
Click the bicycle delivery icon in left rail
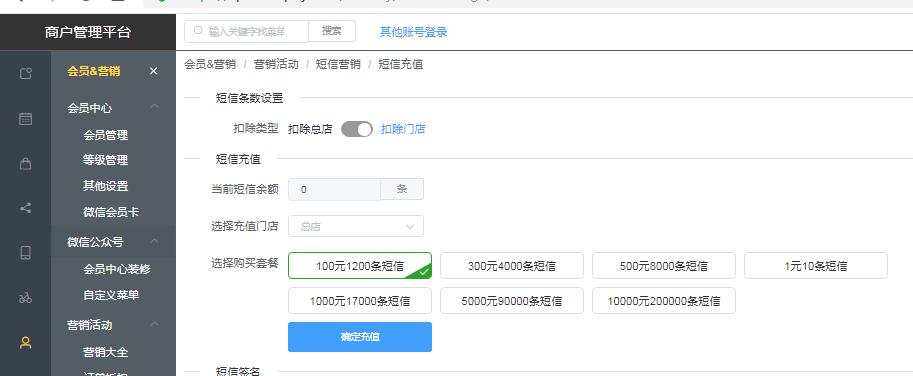26,298
